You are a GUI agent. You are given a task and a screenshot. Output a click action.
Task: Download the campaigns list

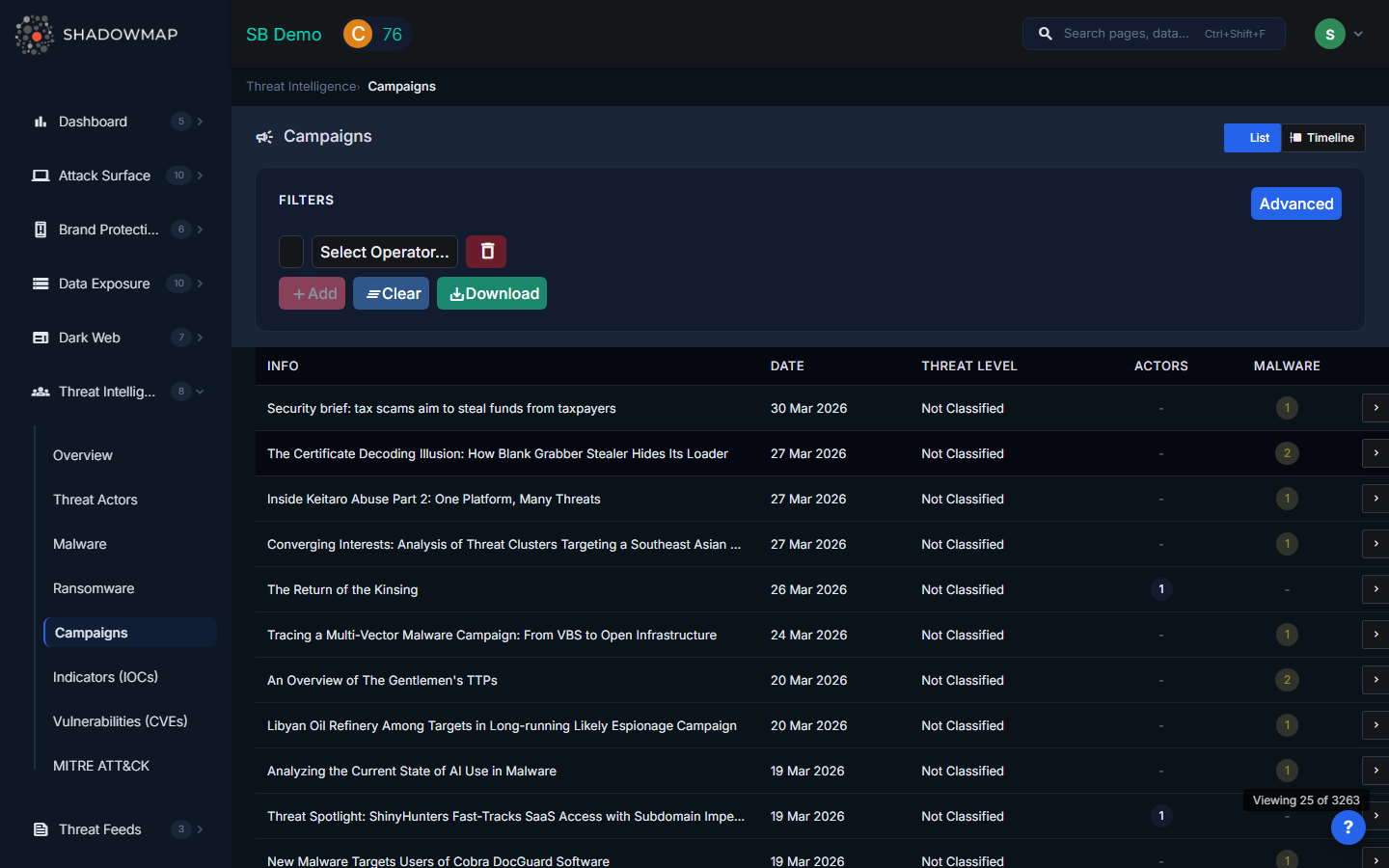492,293
